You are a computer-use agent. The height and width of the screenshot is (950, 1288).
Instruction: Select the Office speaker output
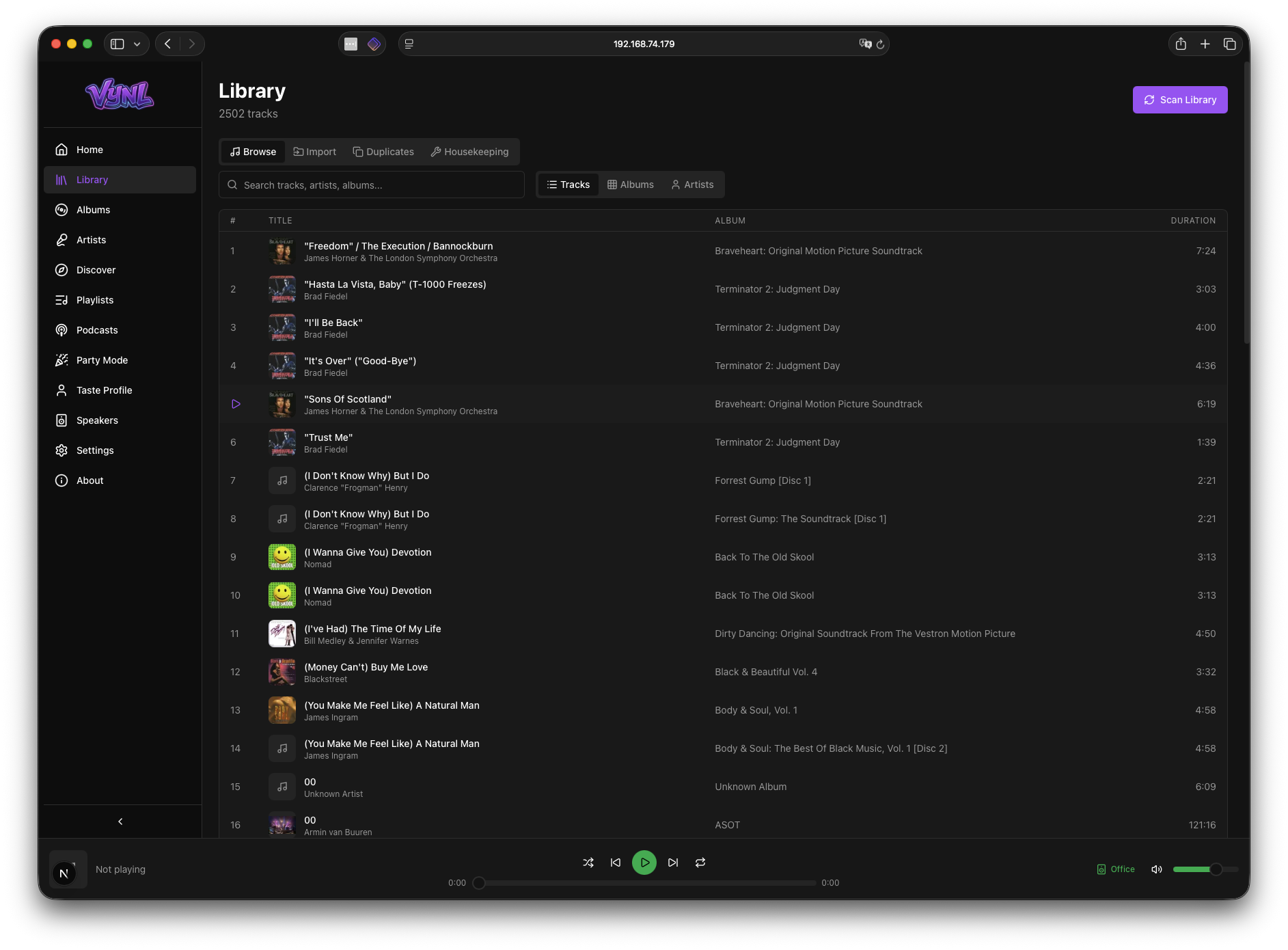click(1116, 869)
